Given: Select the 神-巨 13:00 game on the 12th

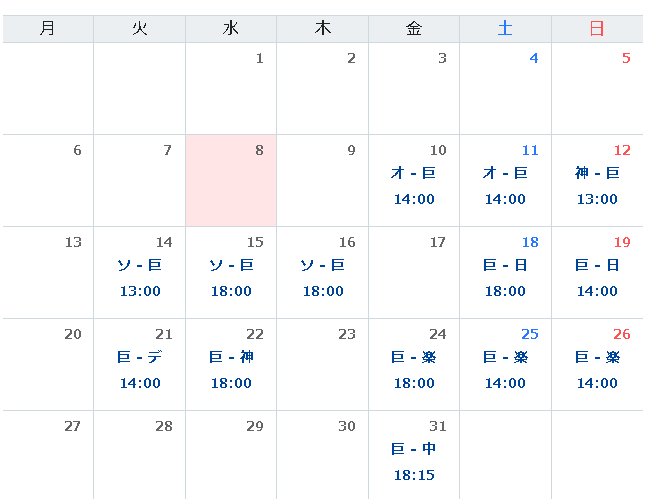Looking at the screenshot, I should coord(597,186).
